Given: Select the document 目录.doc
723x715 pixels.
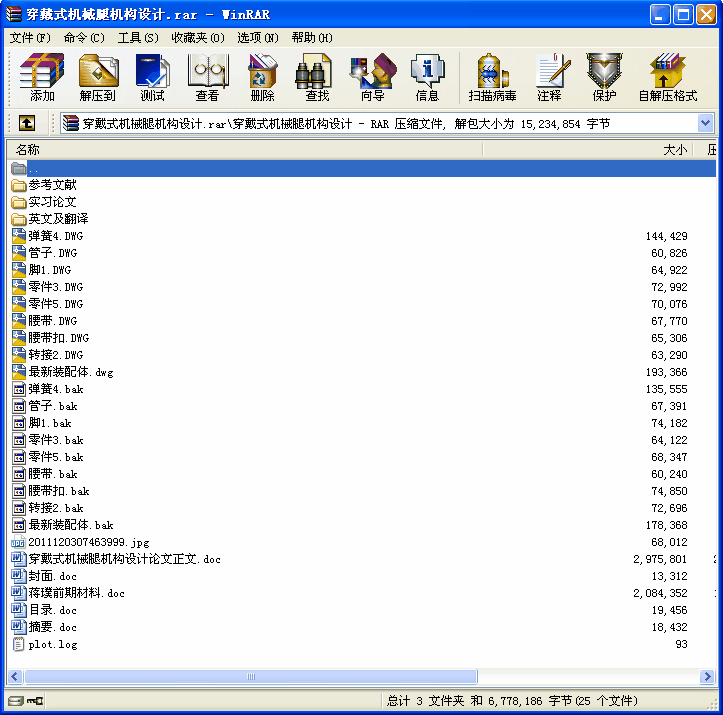Looking at the screenshot, I should tap(44, 610).
